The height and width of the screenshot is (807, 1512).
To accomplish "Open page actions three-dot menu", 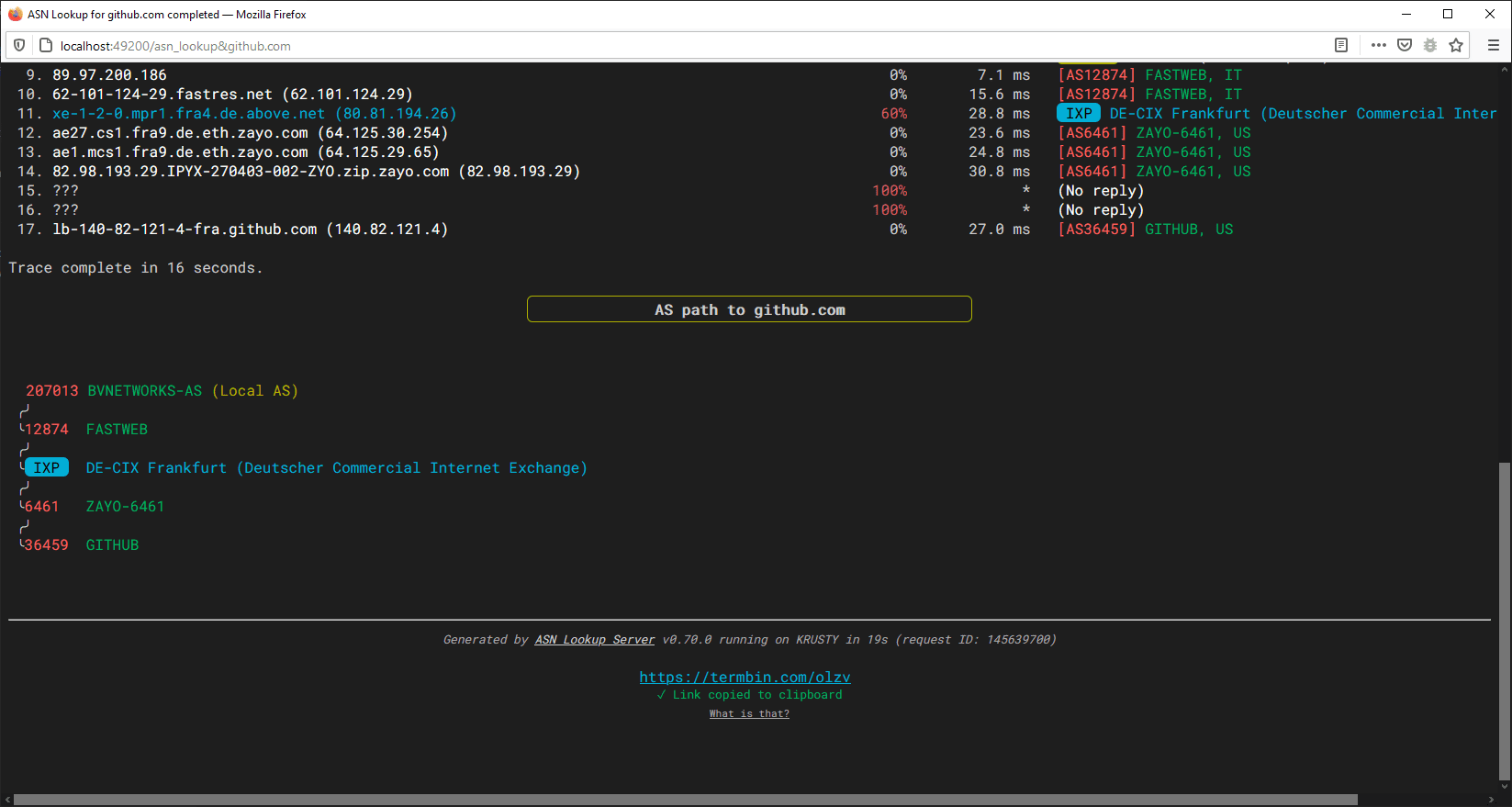I will point(1378,45).
